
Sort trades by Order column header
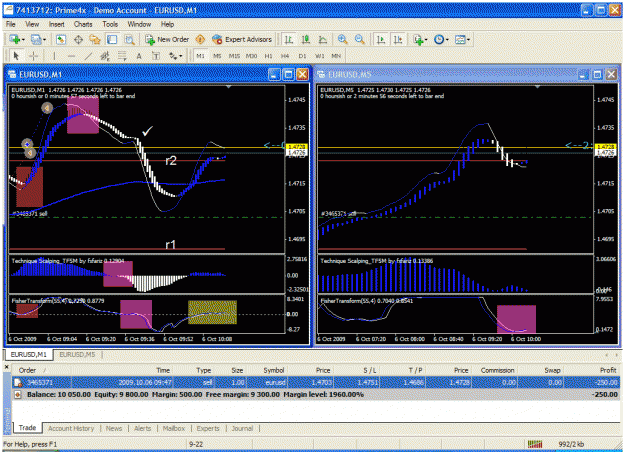28,370
